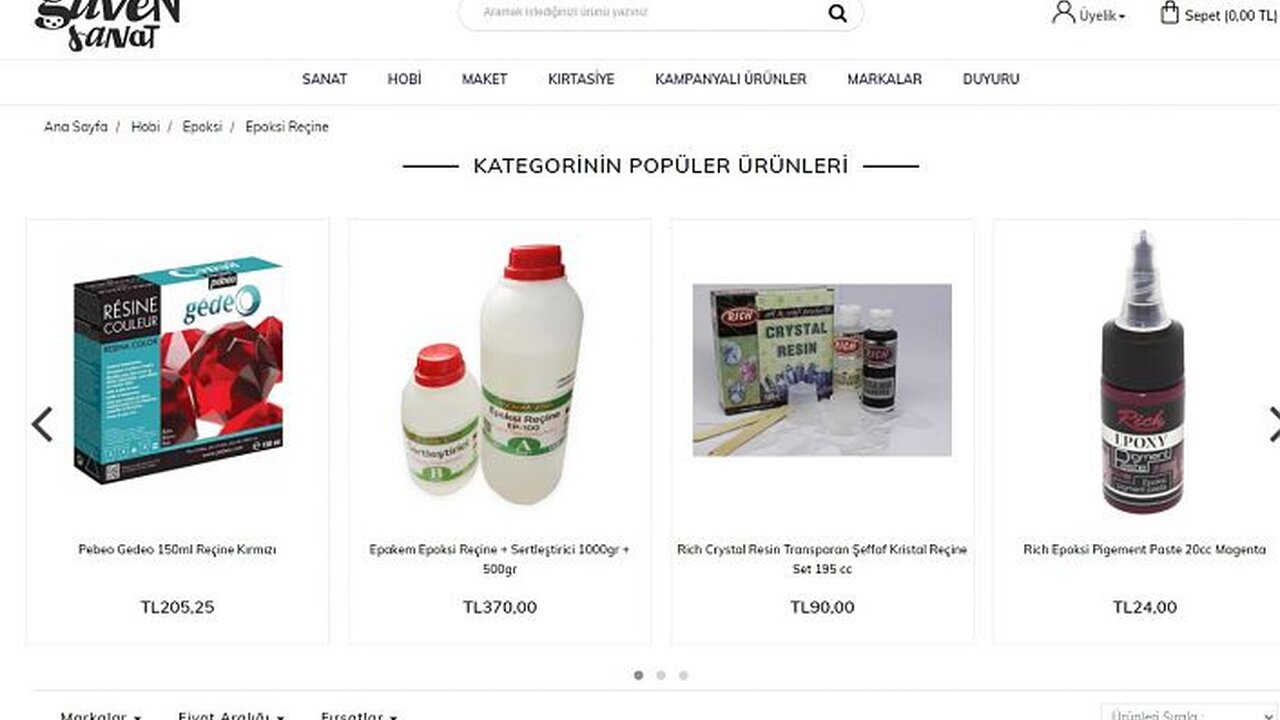Expand the Üyelik dropdown

tap(1102, 16)
